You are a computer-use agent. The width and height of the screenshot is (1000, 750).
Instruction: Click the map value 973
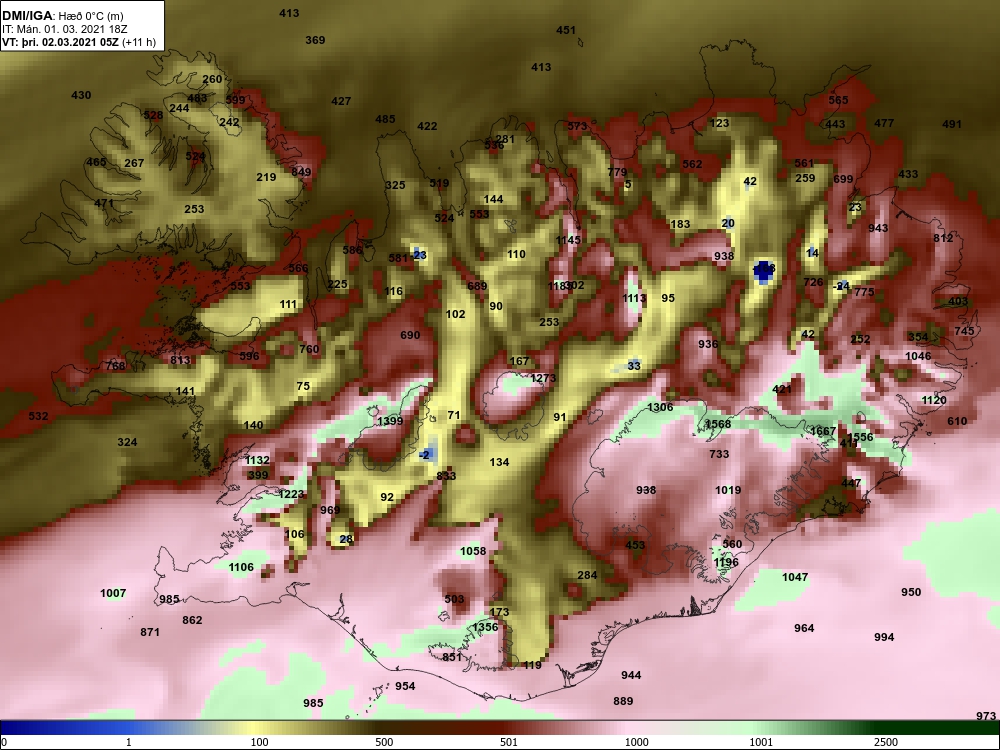(986, 716)
